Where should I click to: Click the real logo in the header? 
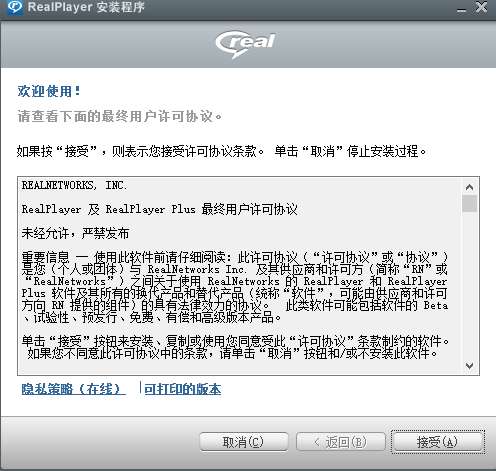245,44
